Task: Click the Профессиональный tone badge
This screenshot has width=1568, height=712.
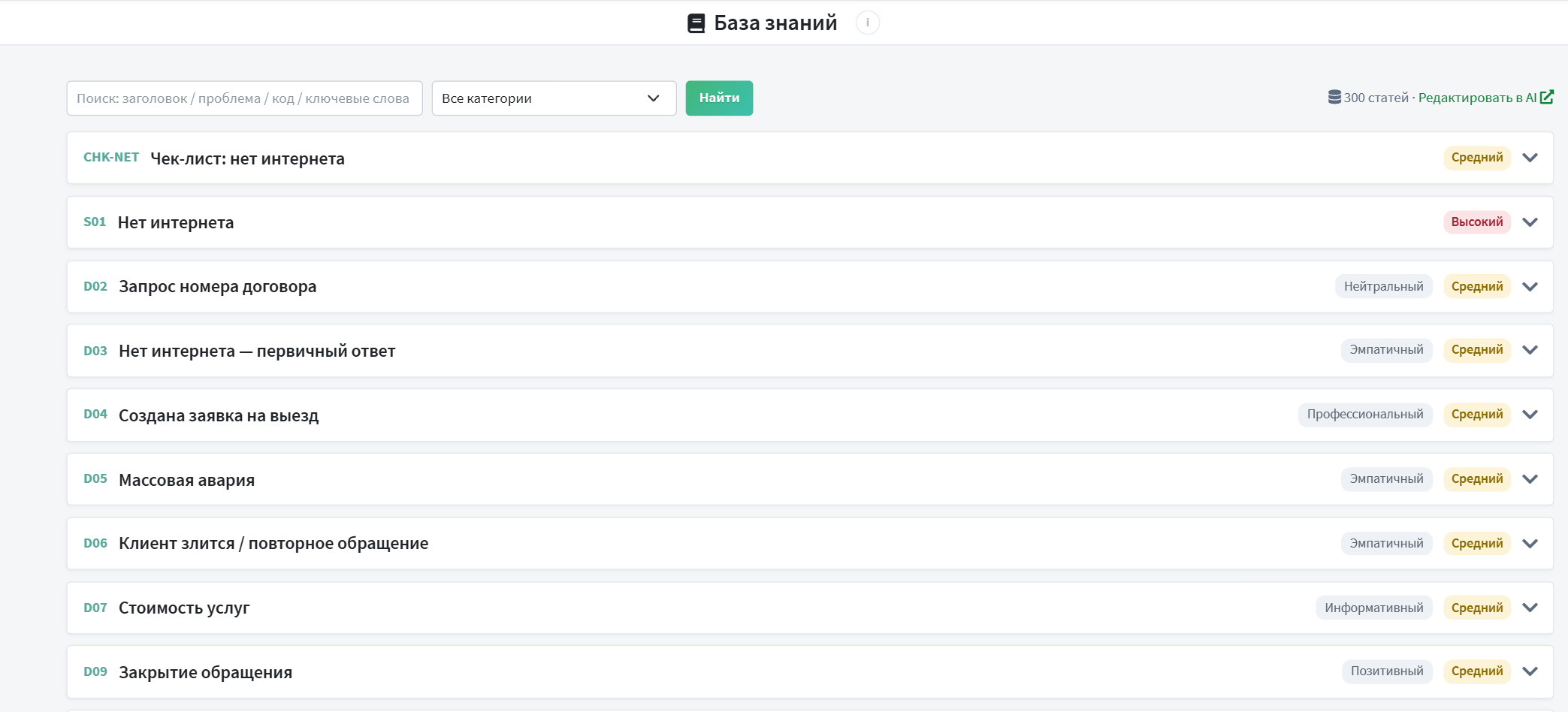Action: point(1365,414)
